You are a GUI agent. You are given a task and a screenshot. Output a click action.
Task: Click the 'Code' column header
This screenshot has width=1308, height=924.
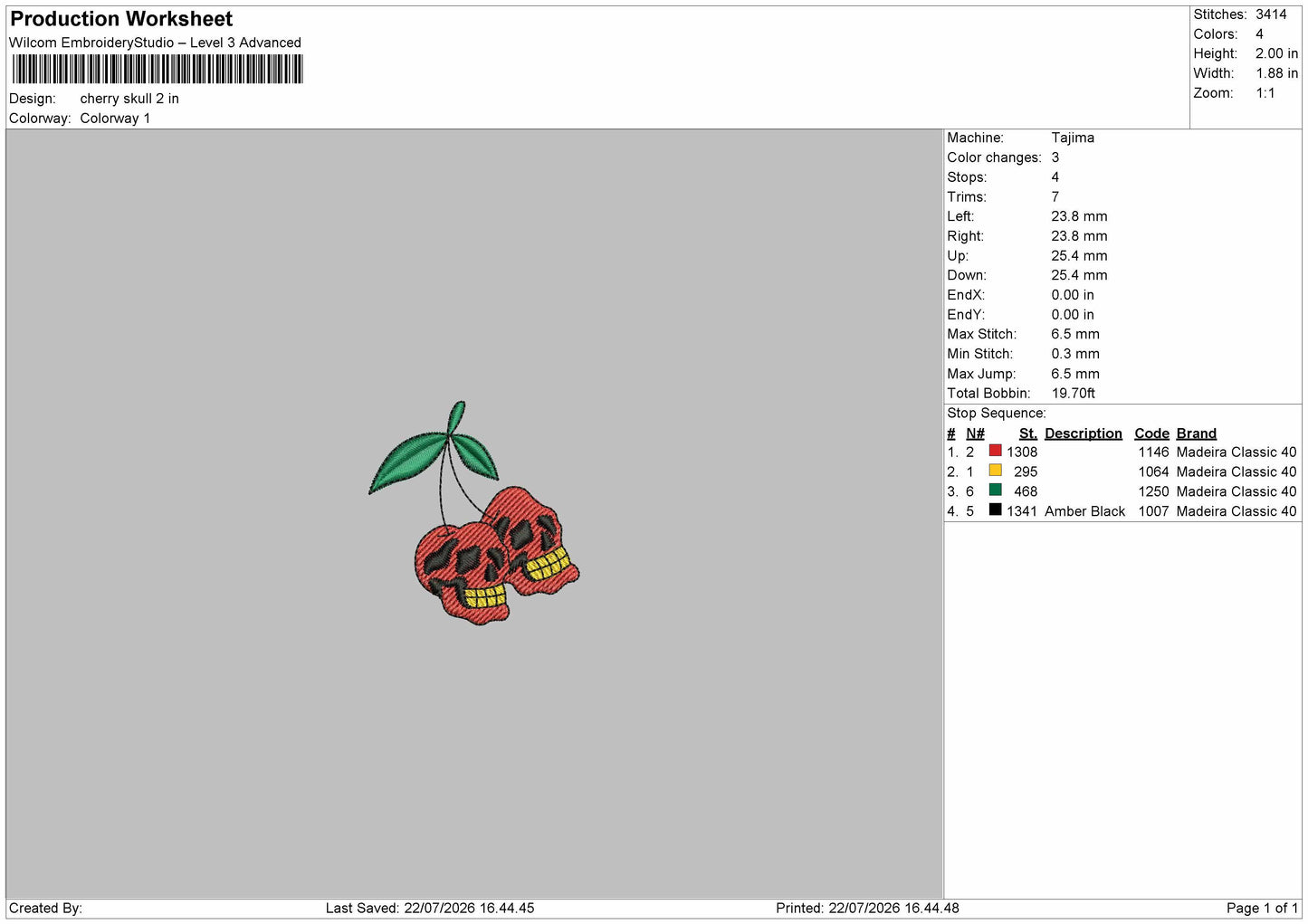click(1151, 433)
